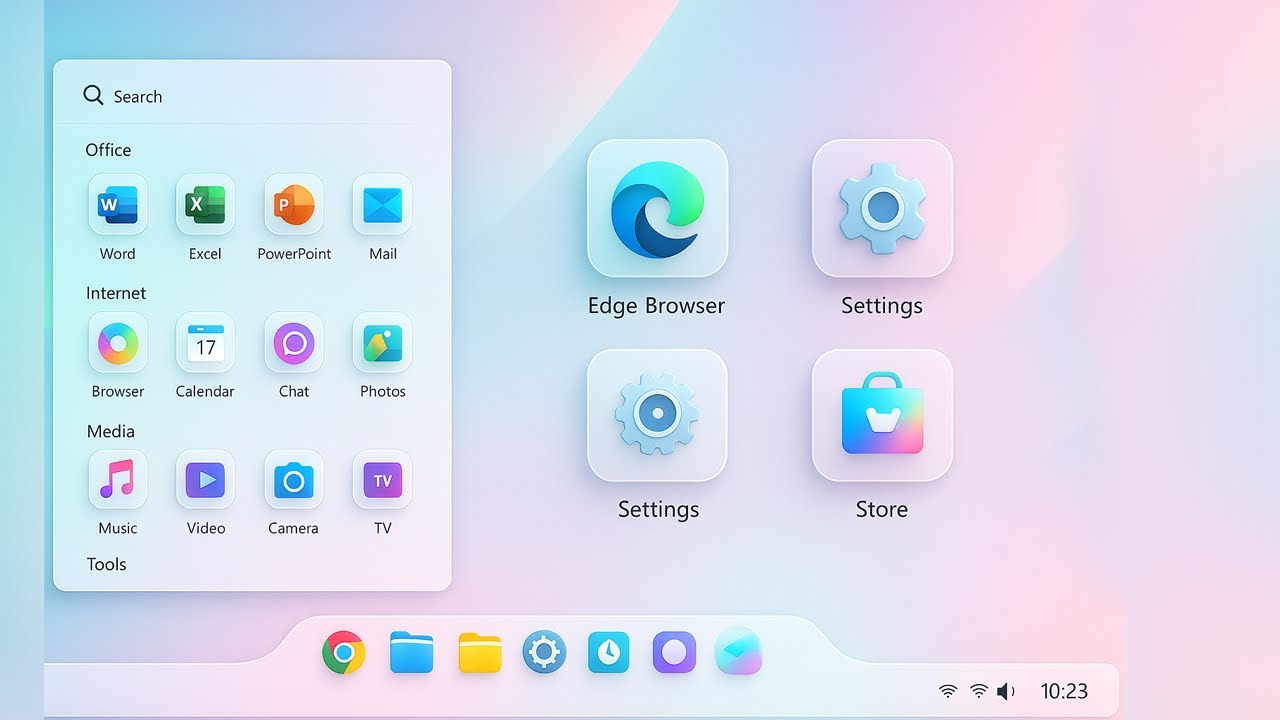1280x720 pixels.
Task: Open the Photos app
Action: tap(382, 343)
